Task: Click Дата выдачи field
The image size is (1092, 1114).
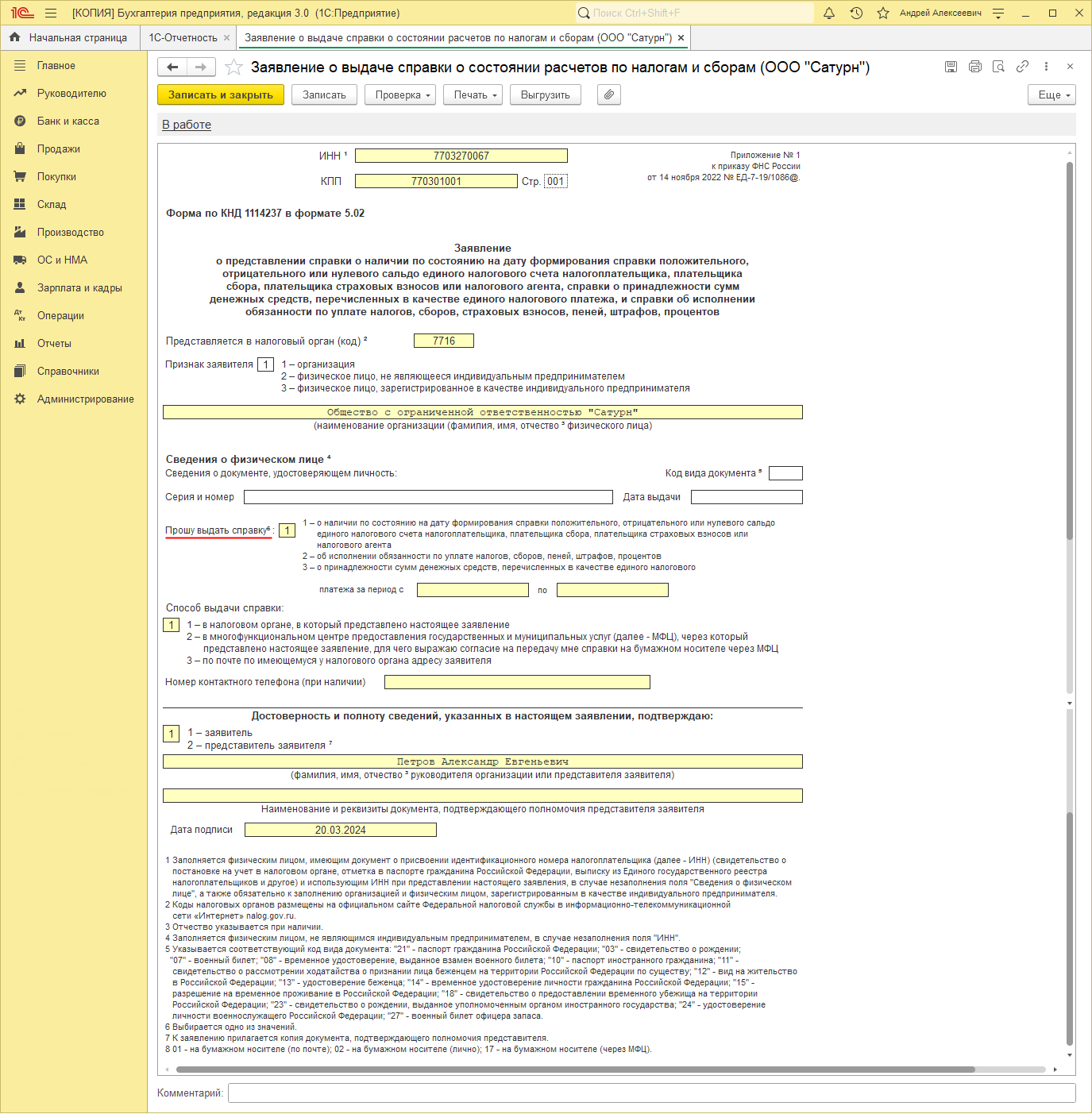Action: pos(747,497)
